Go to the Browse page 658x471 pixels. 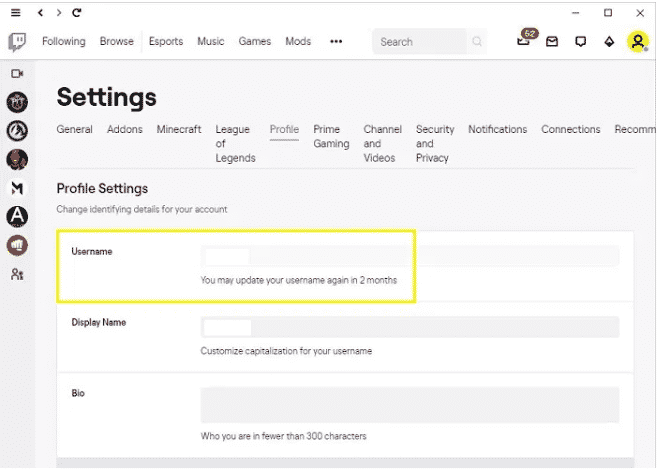pyautogui.click(x=117, y=42)
